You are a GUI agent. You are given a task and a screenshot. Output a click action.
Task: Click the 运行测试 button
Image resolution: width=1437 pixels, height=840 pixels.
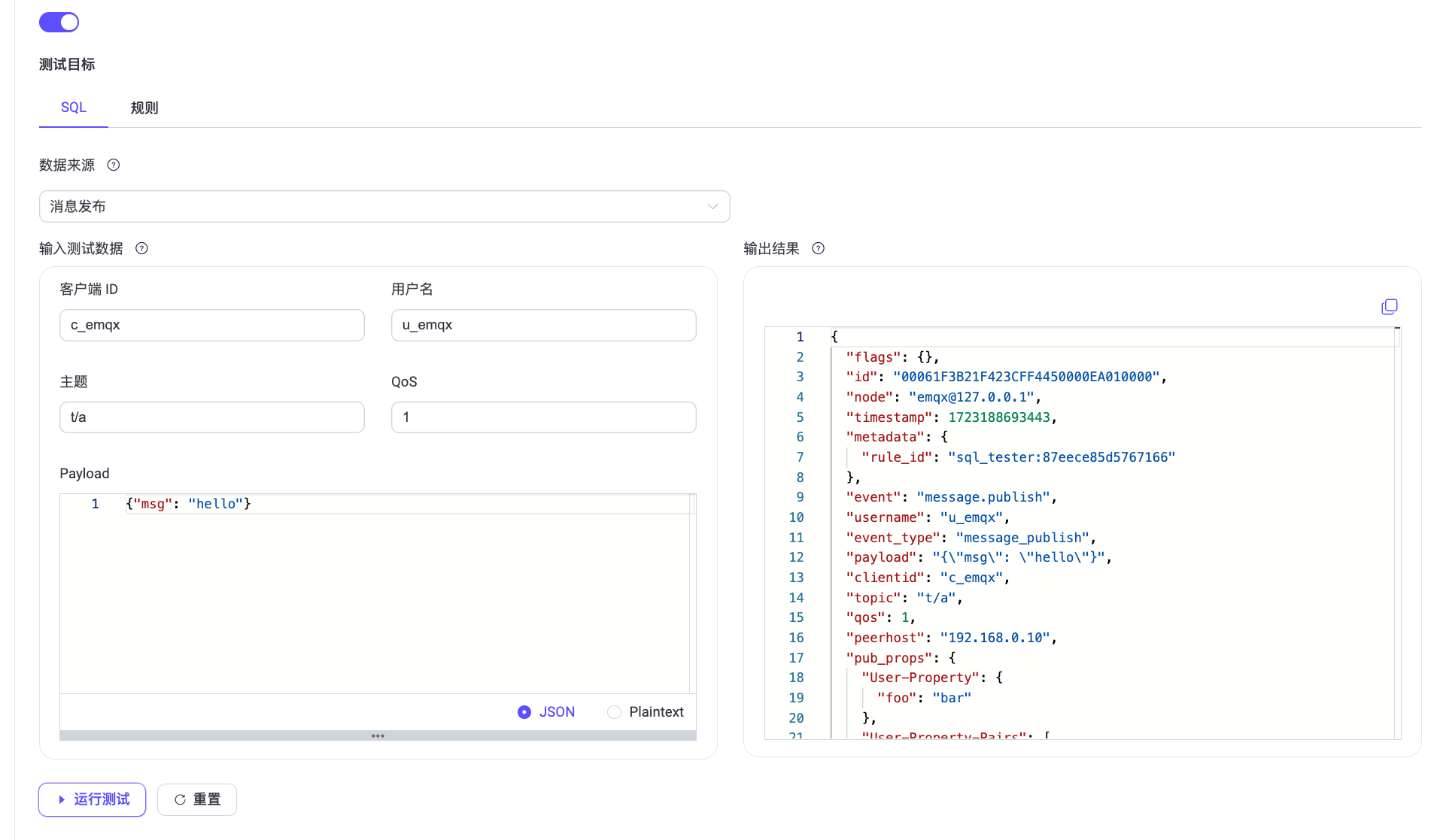click(x=93, y=799)
